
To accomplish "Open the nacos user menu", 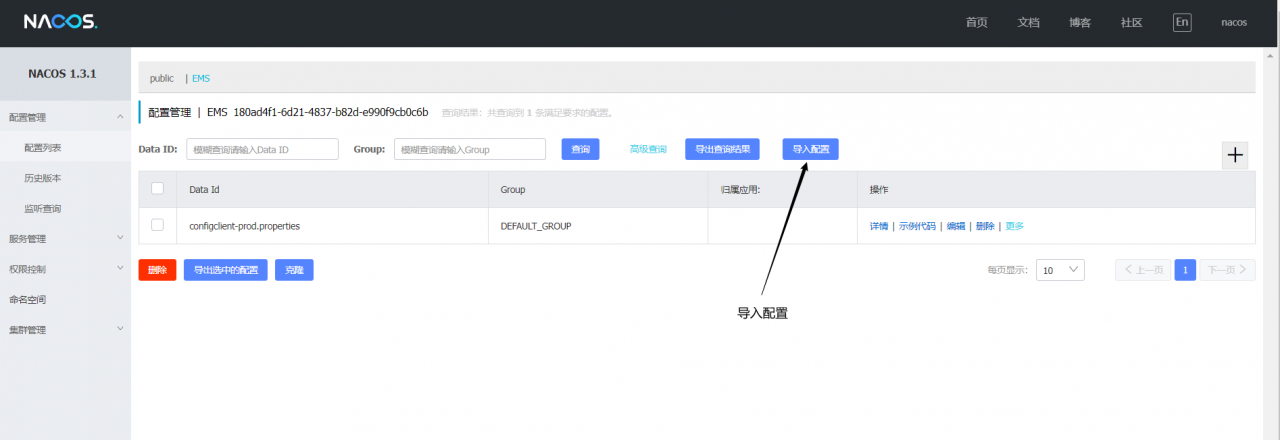I will click(1234, 22).
